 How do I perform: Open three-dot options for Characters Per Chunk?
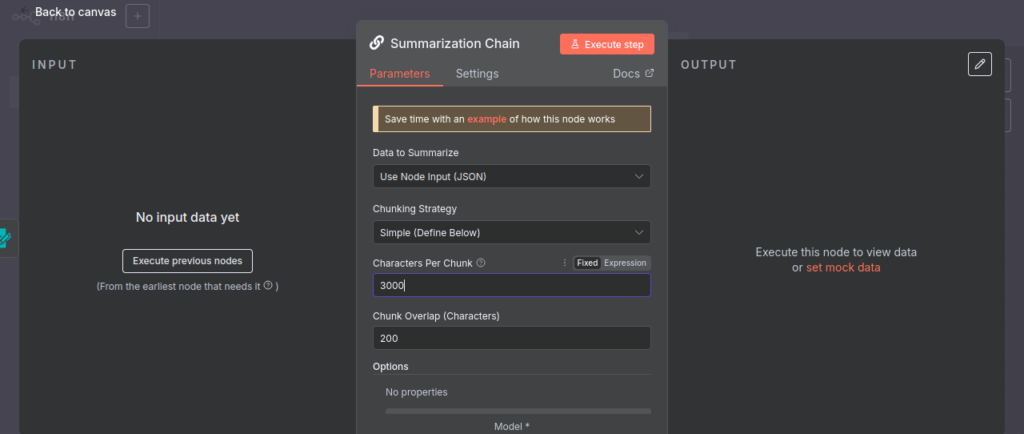pyautogui.click(x=564, y=263)
